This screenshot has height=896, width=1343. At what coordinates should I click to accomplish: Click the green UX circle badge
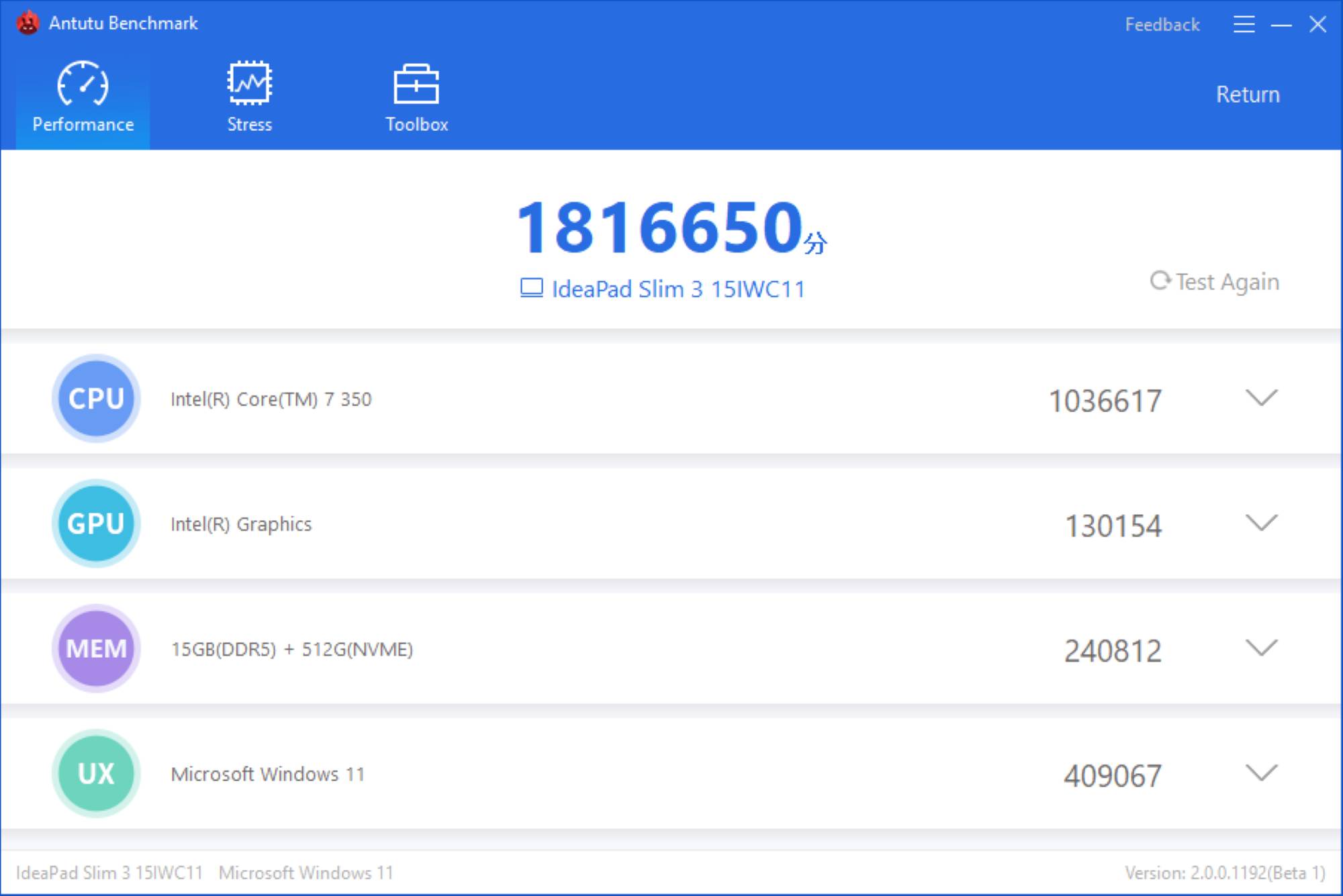pyautogui.click(x=96, y=773)
